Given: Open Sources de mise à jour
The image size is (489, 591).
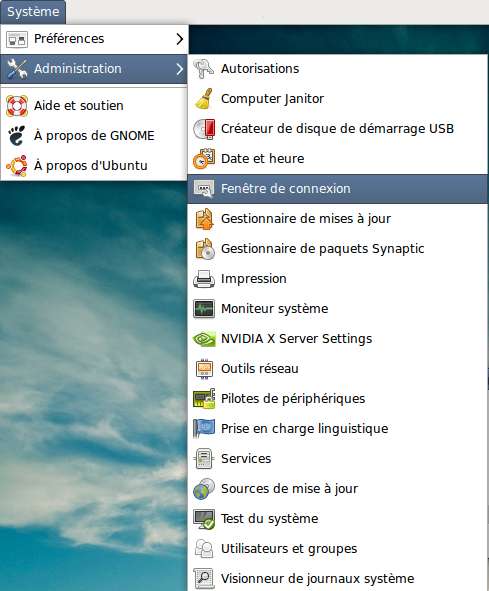Looking at the screenshot, I should (337, 489).
